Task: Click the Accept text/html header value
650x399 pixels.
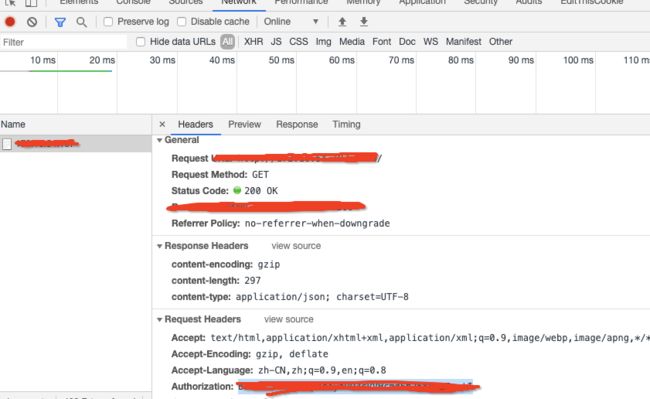Action: tap(430, 338)
